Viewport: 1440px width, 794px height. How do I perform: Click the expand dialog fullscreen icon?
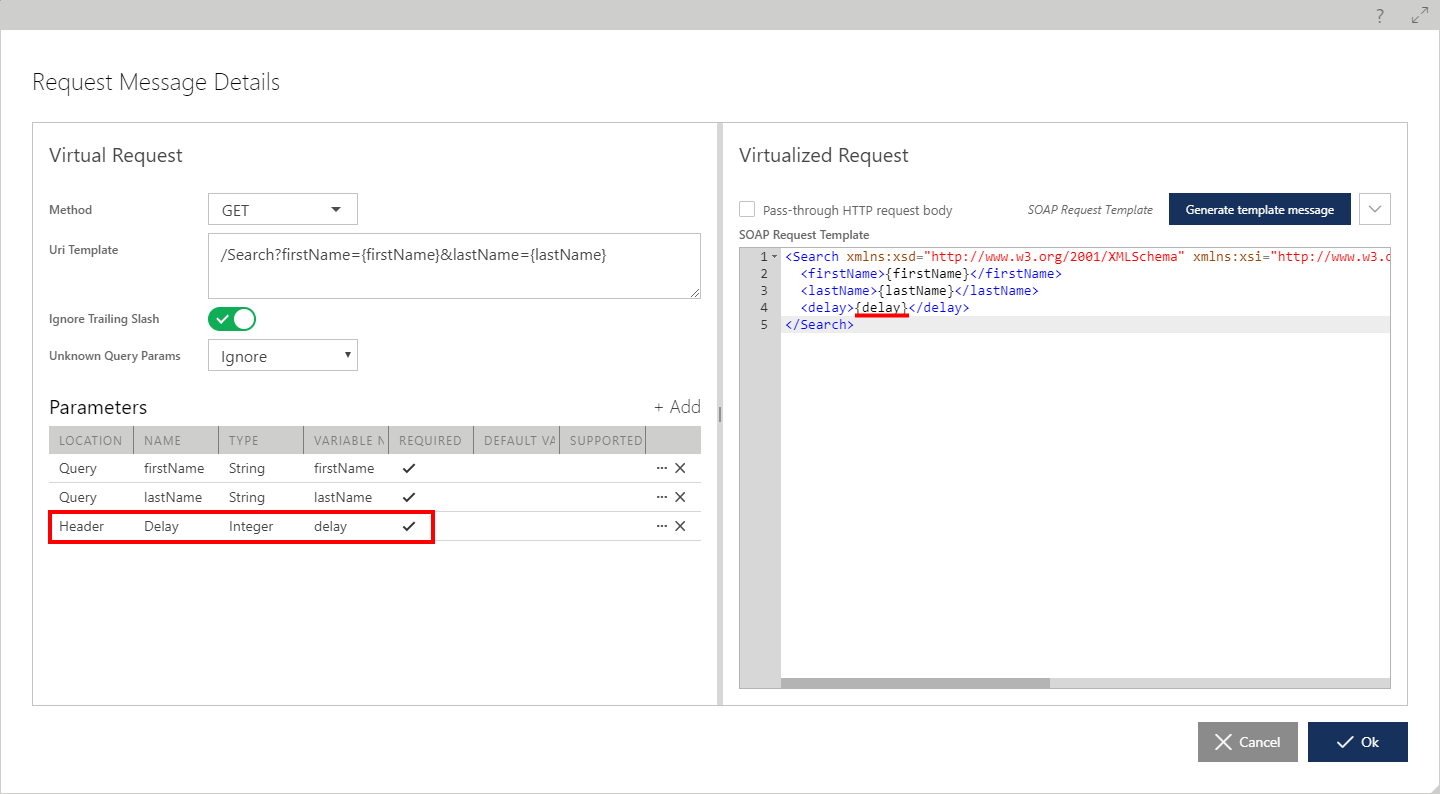click(x=1419, y=16)
